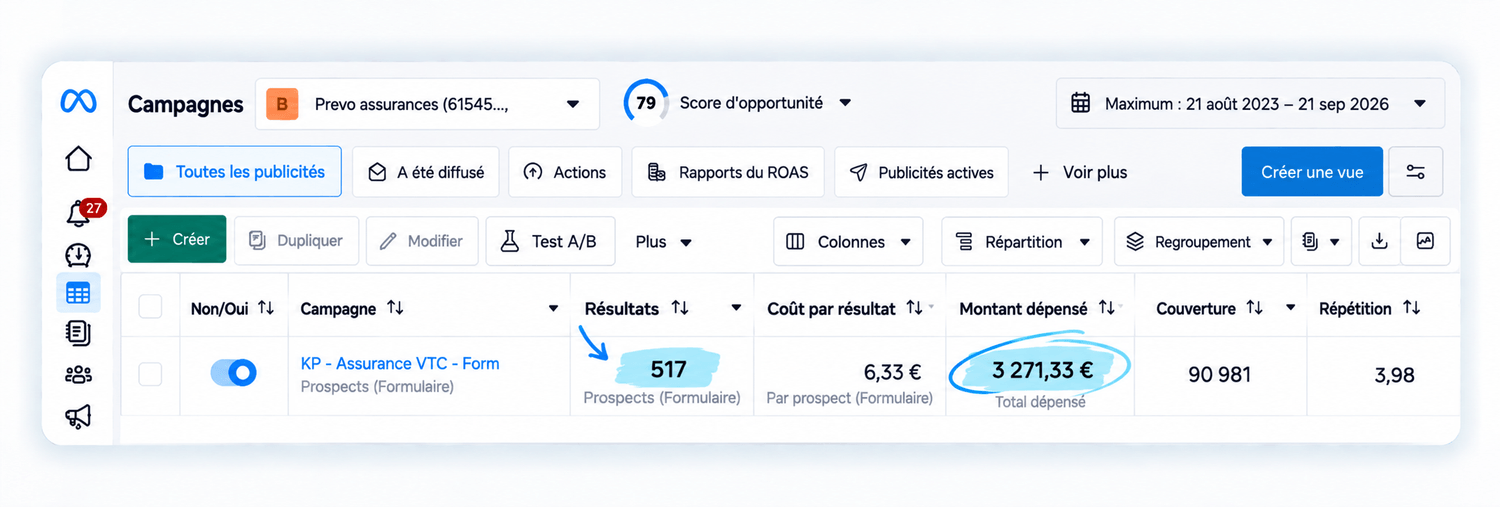
Task: Click the 3 271,33 € amount spent
Action: pos(1042,371)
